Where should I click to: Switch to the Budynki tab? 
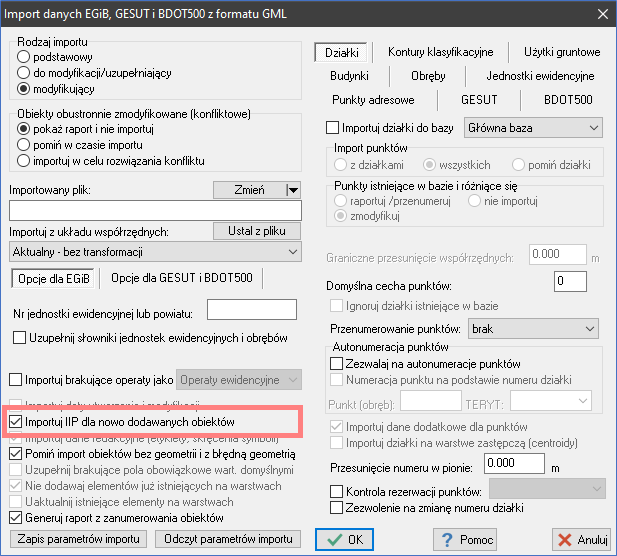pos(349,75)
